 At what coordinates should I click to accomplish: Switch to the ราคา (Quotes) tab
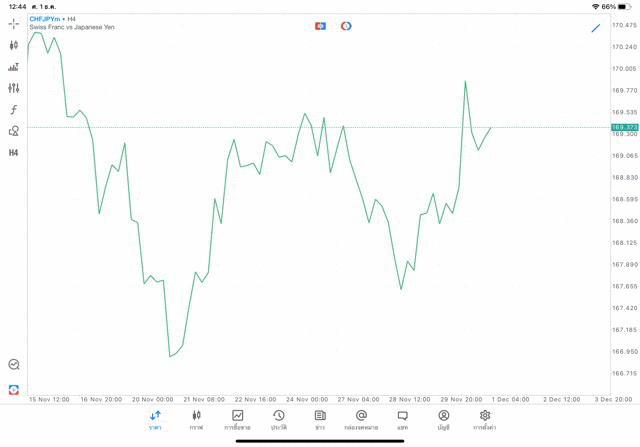pyautogui.click(x=155, y=420)
